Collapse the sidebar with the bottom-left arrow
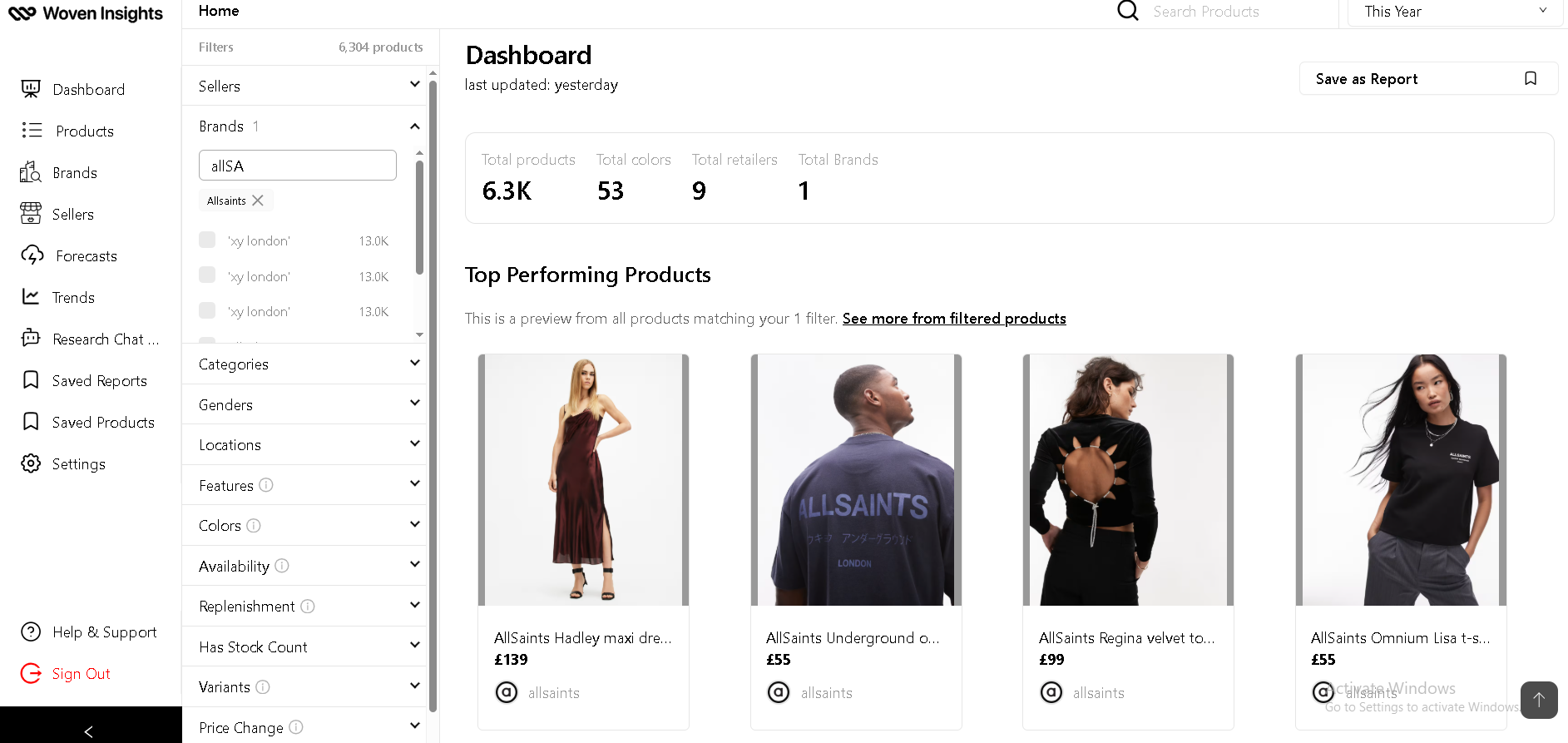The width and height of the screenshot is (1568, 743). pyautogui.click(x=89, y=731)
